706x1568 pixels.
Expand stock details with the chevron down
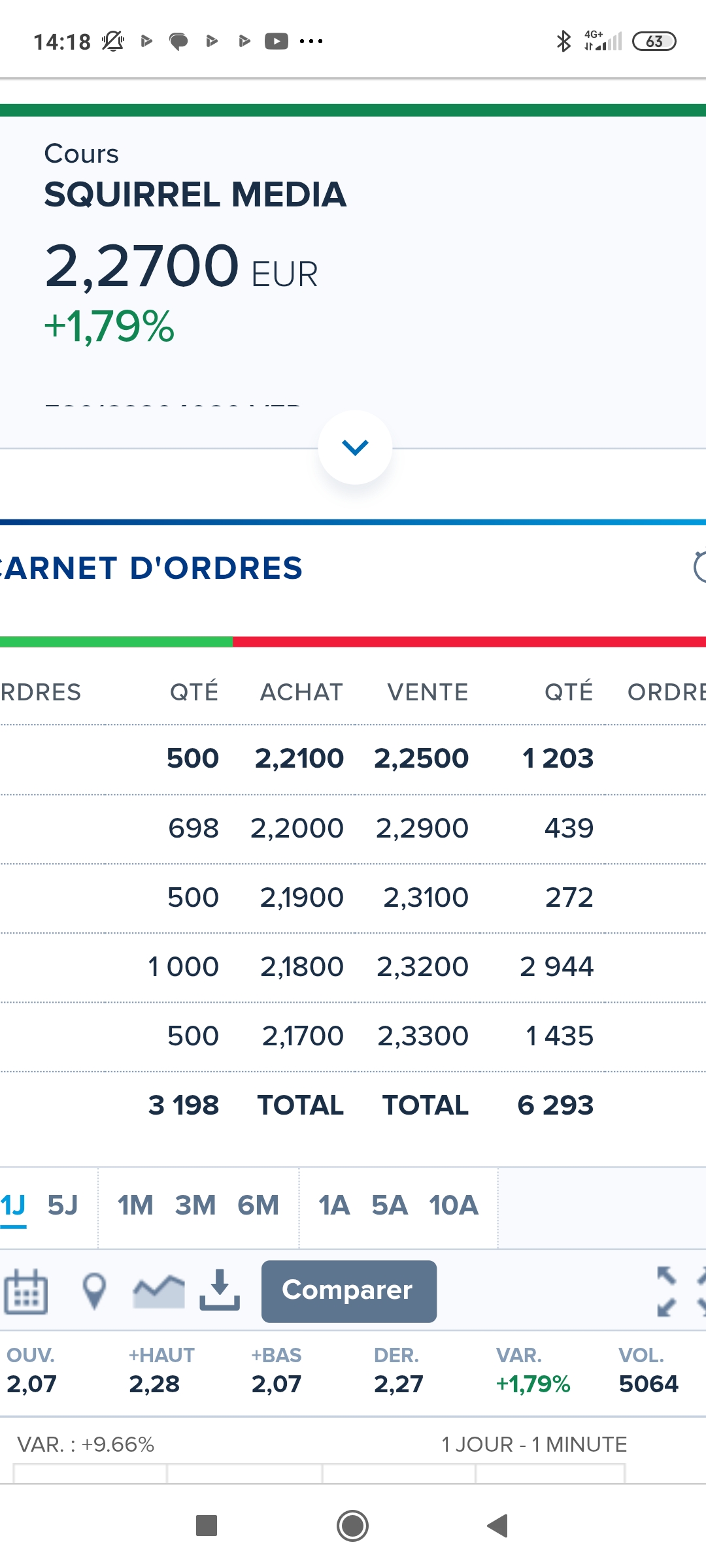[355, 448]
